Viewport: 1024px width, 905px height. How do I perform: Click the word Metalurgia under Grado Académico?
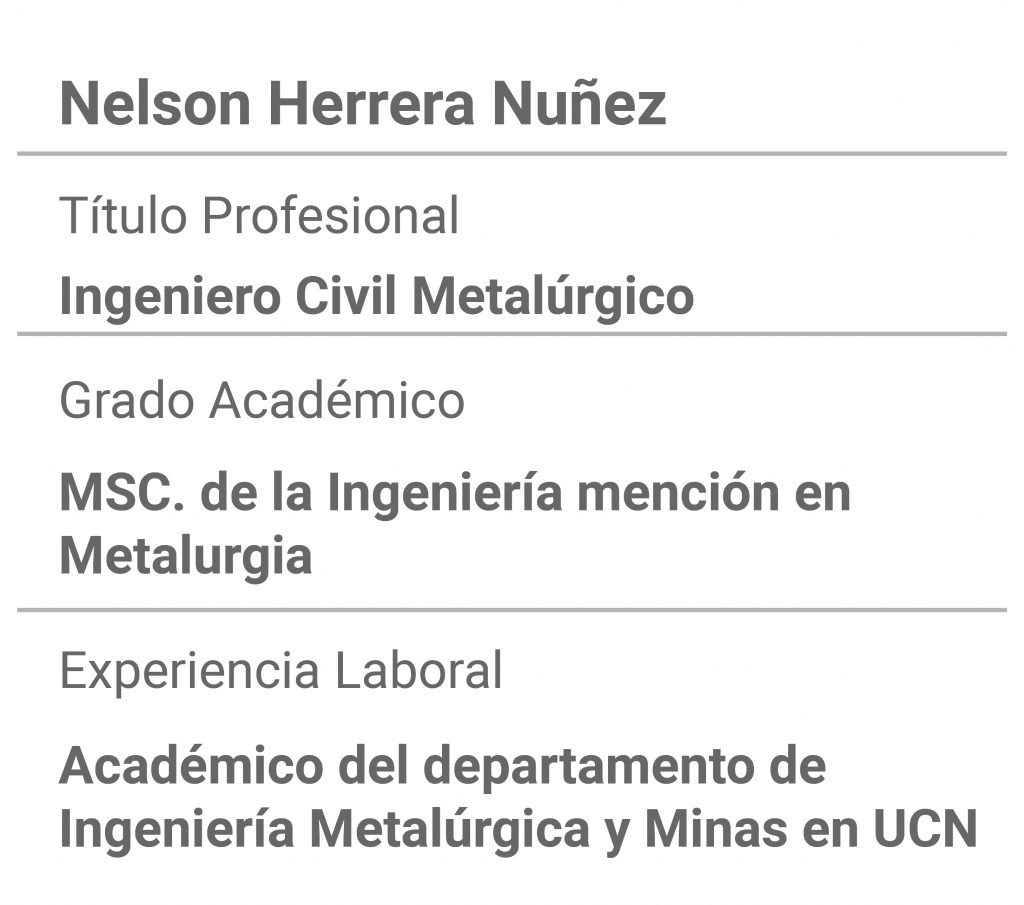185,557
